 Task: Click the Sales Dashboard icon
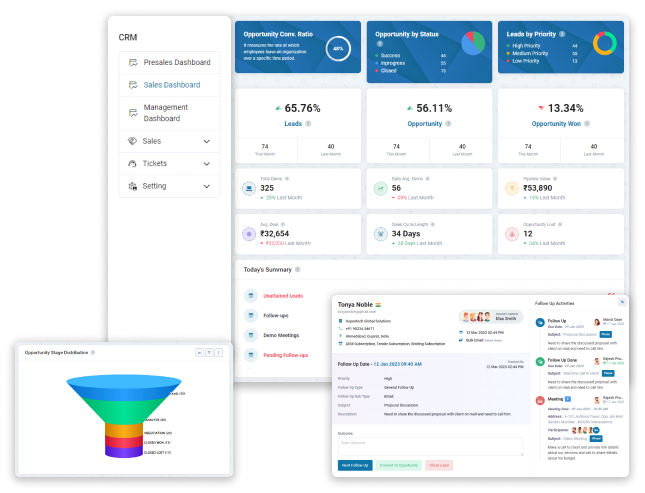pos(133,85)
